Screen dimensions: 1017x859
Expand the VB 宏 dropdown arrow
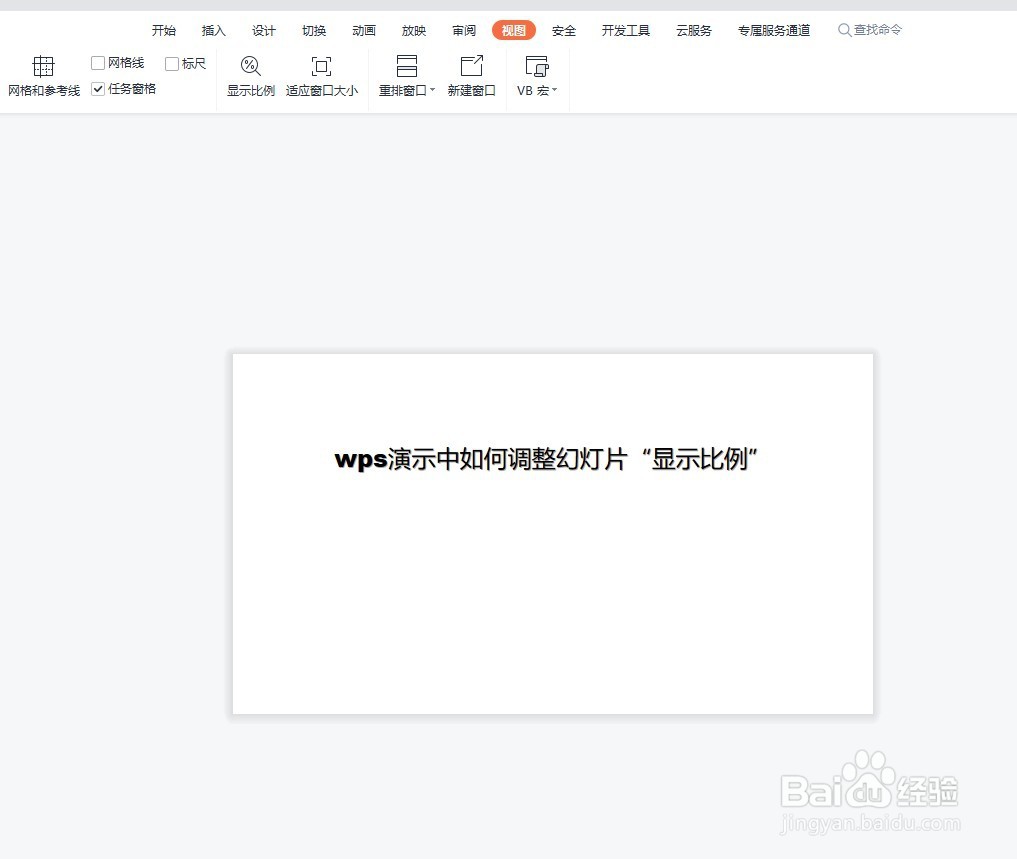tap(555, 90)
